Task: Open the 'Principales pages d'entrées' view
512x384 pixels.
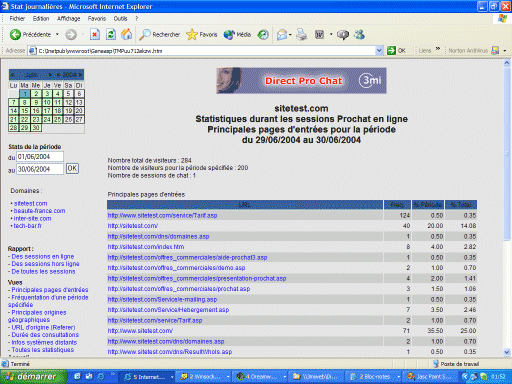Action: (50, 290)
